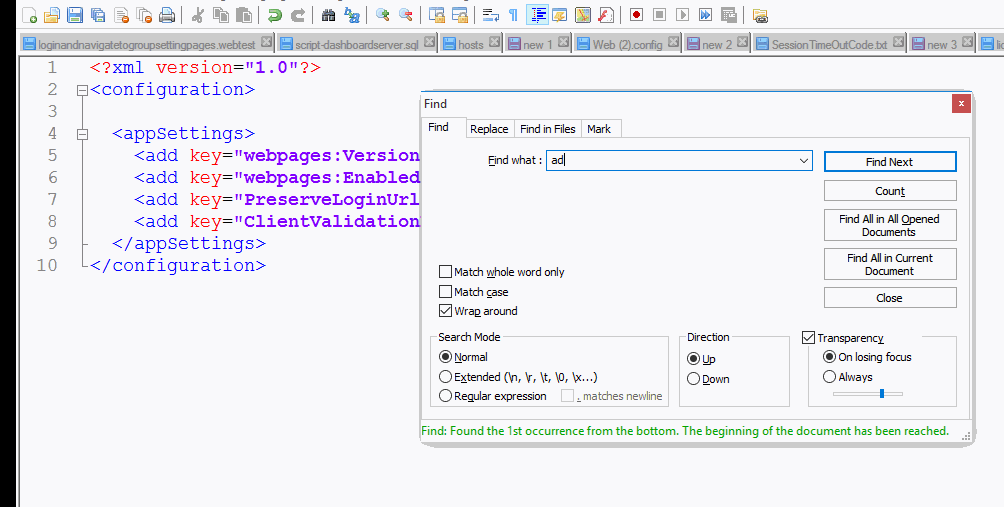Untick the Transparency checkbox

tap(808, 338)
